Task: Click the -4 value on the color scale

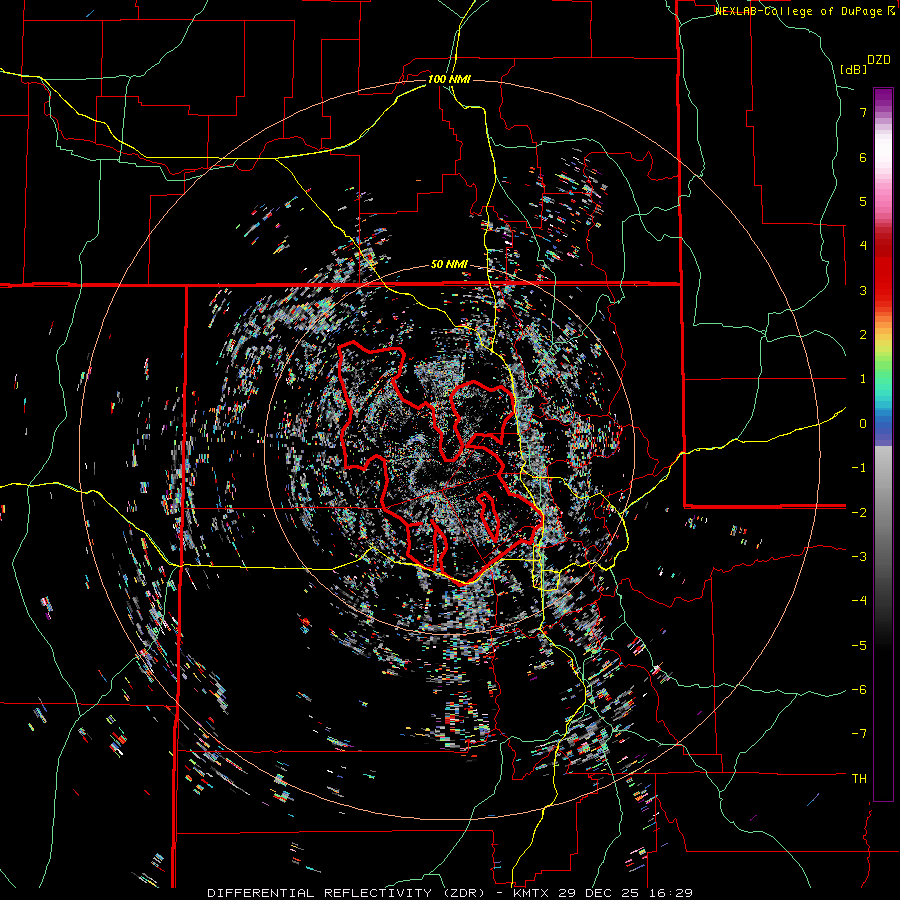Action: 859,601
